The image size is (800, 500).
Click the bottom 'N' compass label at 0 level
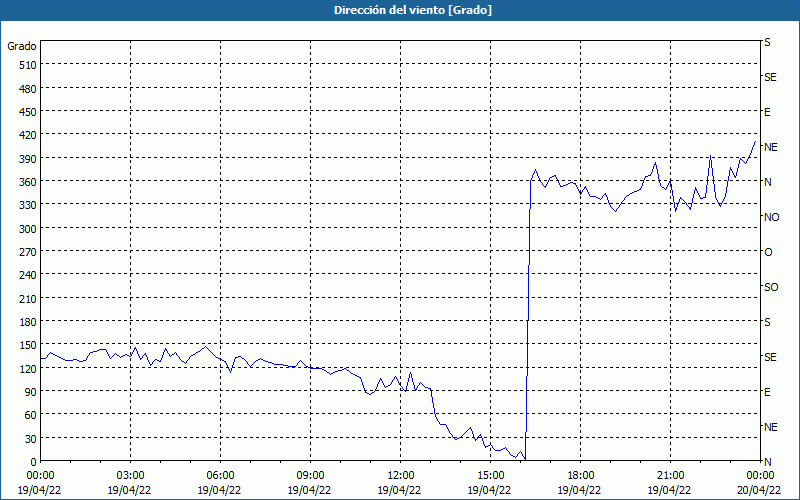[768, 462]
